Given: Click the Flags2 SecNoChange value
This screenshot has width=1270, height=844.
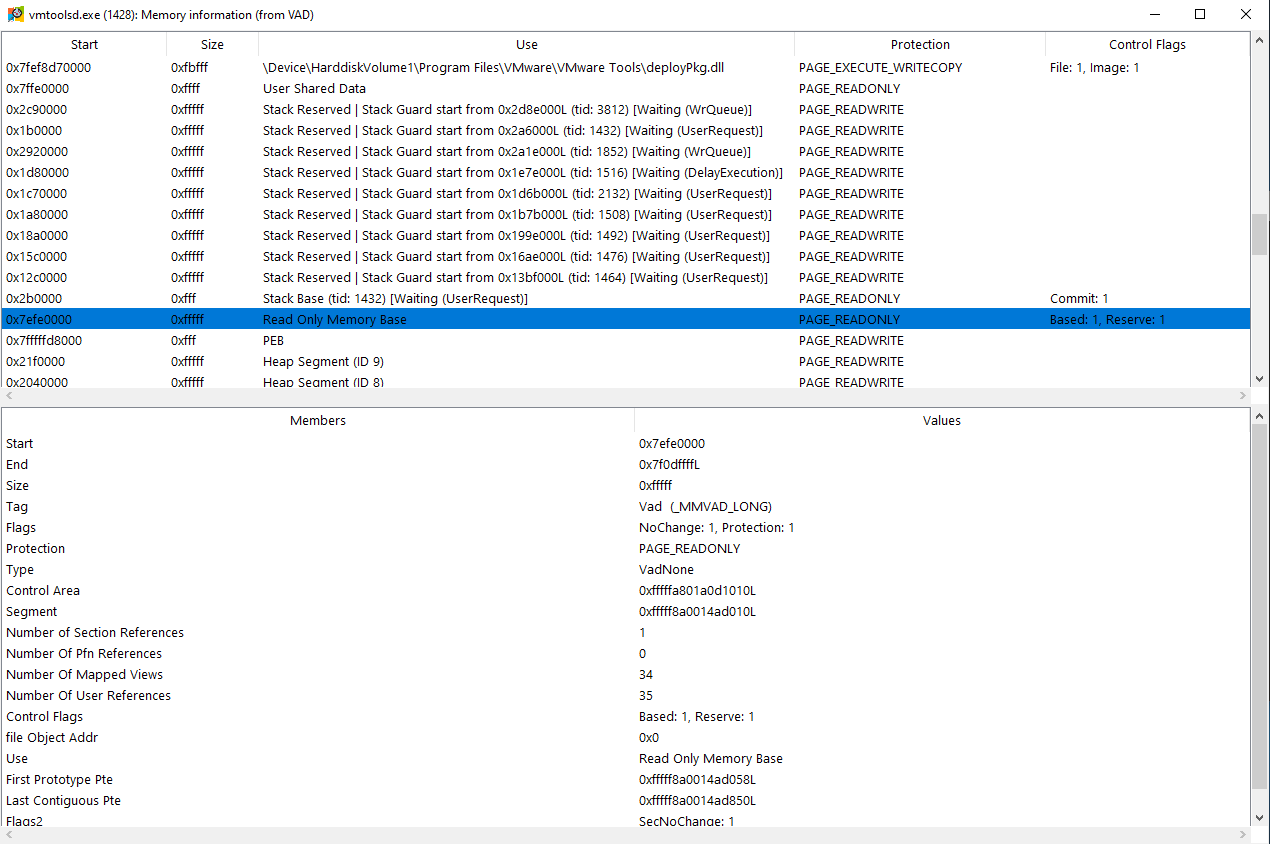Looking at the screenshot, I should click(687, 821).
